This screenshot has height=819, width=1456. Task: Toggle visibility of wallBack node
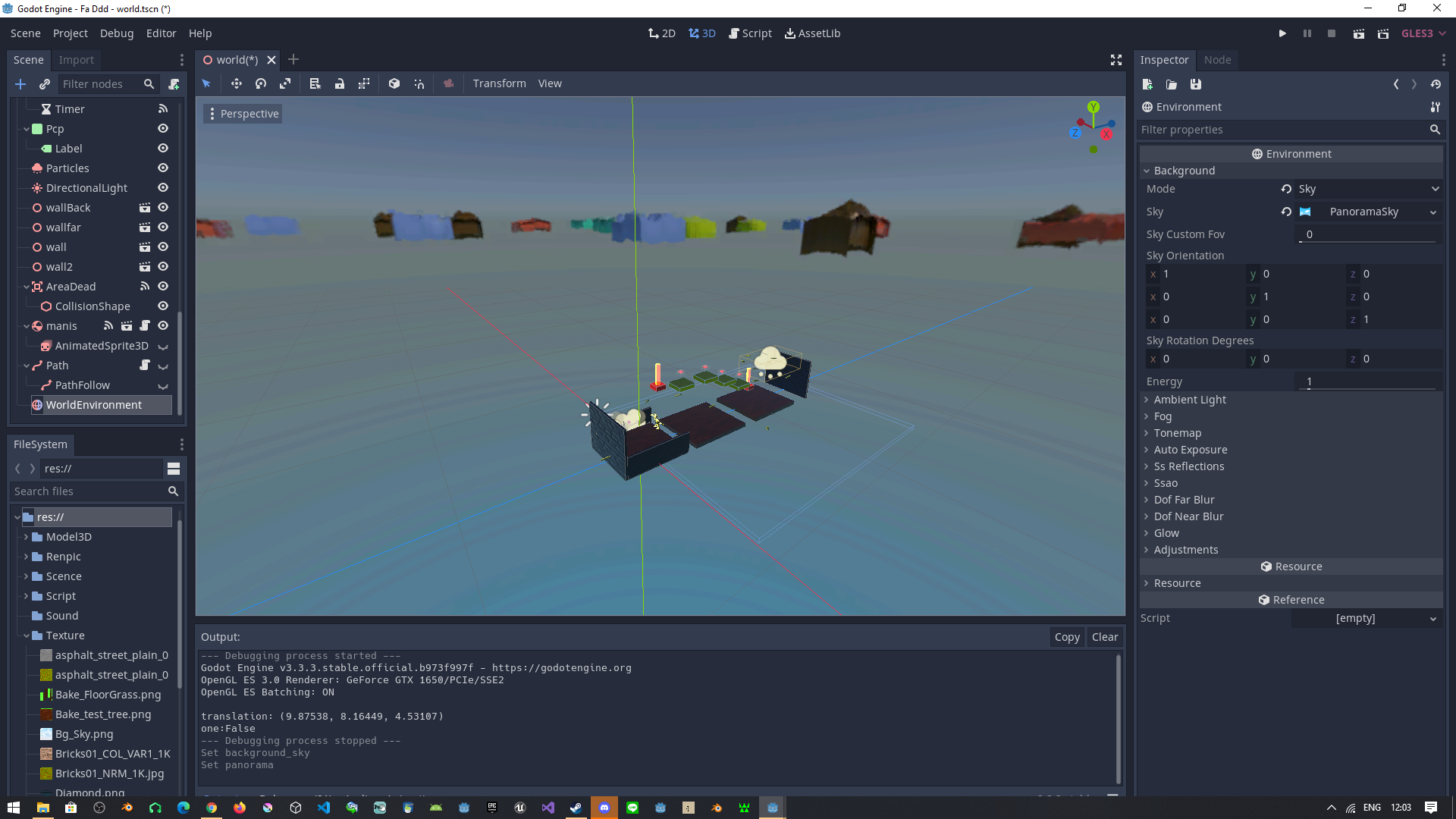(x=162, y=208)
